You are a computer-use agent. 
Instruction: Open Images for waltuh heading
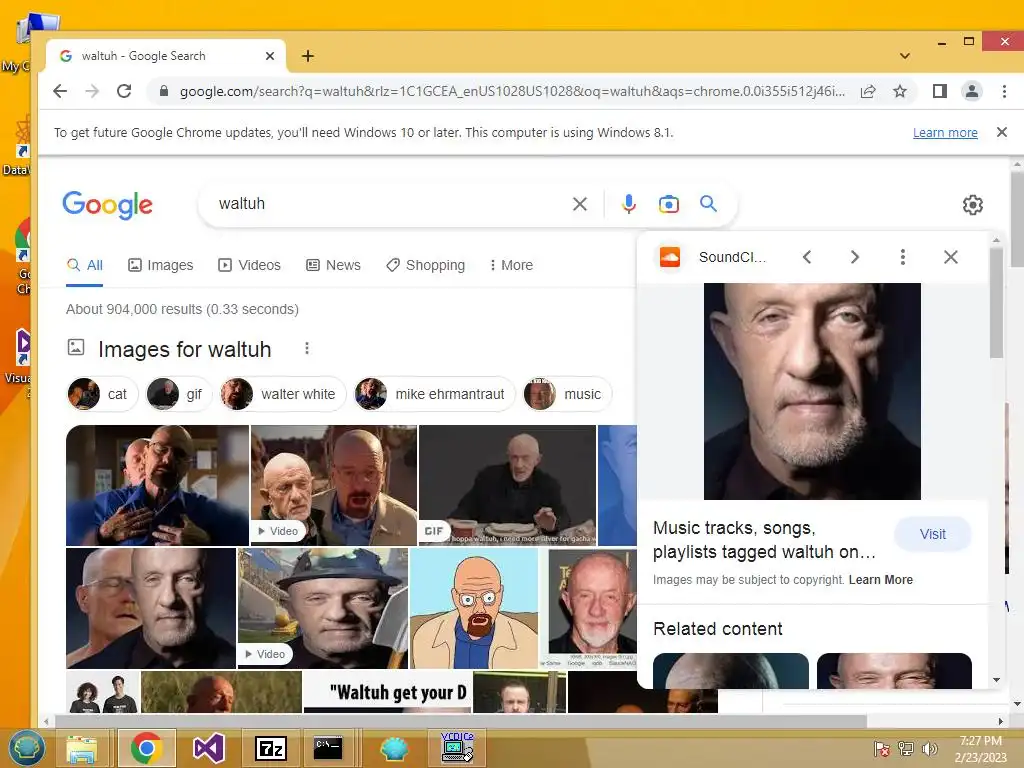[x=184, y=349]
